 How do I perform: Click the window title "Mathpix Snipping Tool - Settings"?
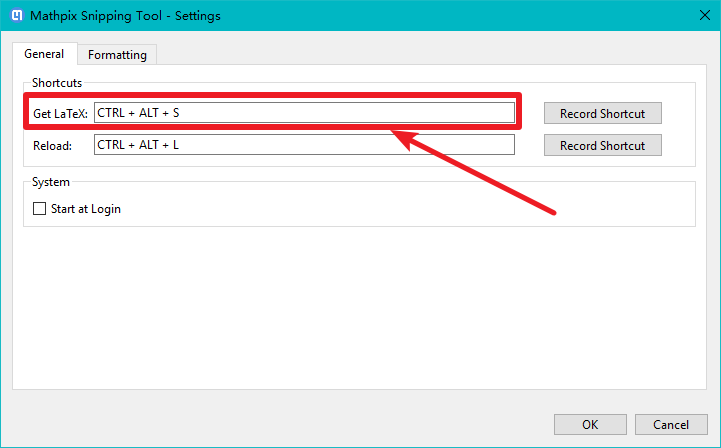tap(125, 16)
